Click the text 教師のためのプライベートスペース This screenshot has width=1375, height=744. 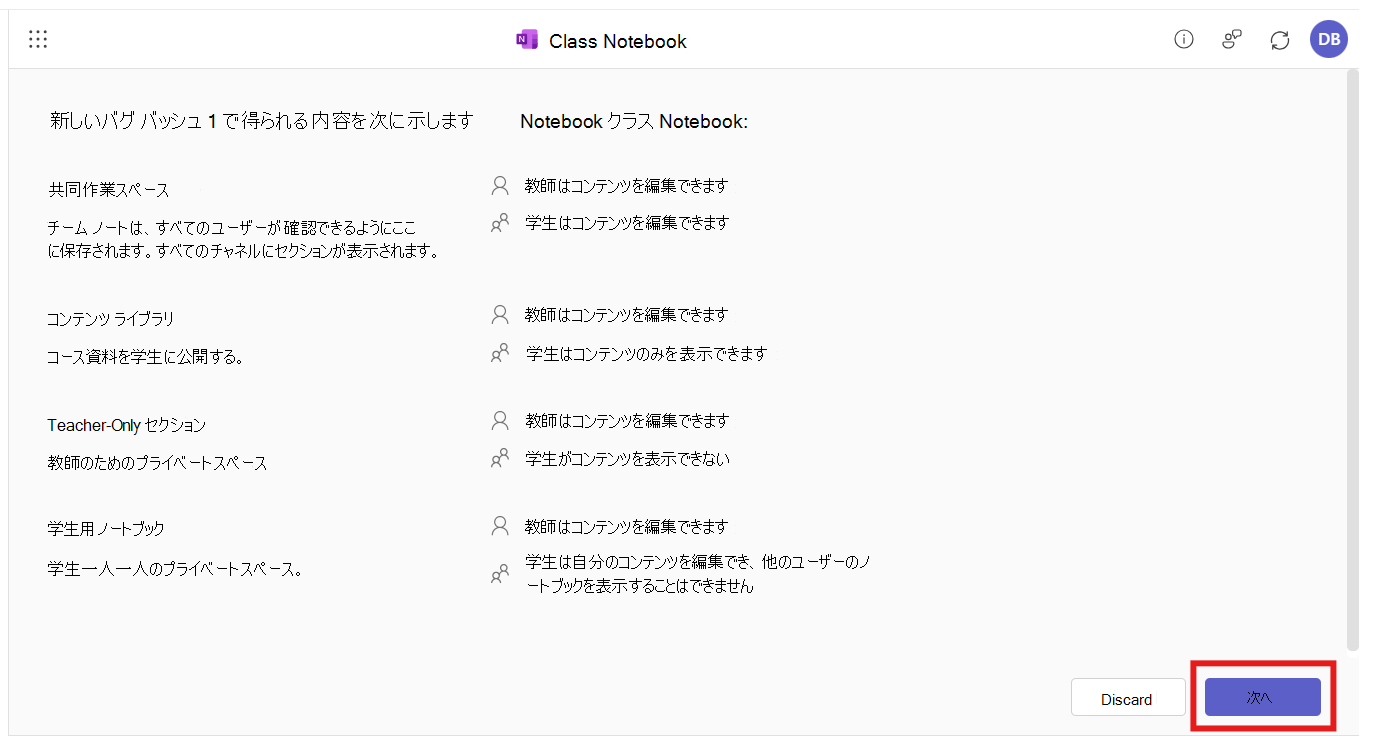tap(157, 463)
